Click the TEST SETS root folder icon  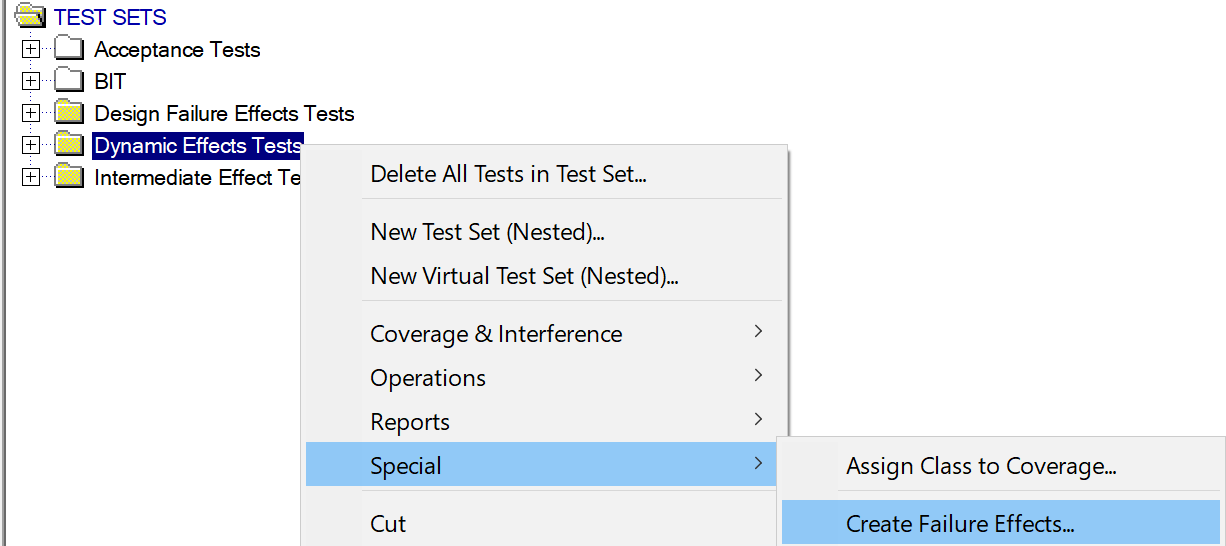coord(31,16)
